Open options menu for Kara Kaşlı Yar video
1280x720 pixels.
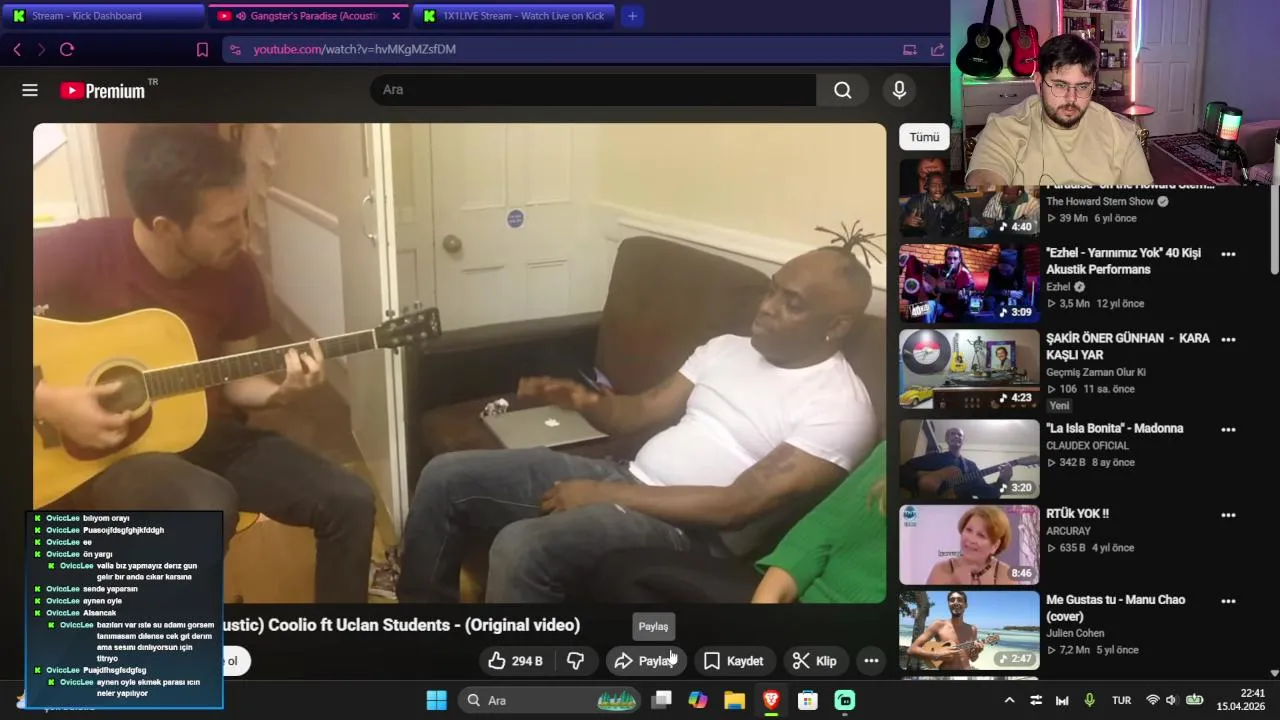(x=1228, y=339)
